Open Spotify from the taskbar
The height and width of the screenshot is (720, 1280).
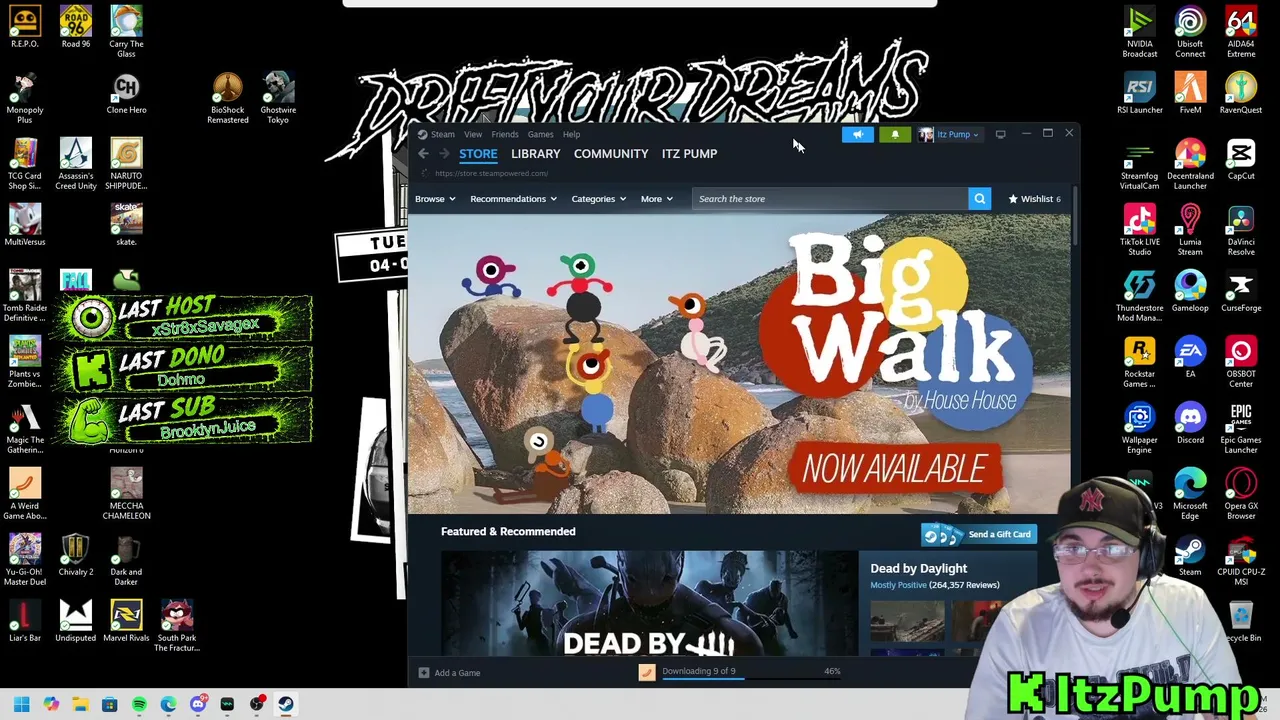(x=139, y=704)
